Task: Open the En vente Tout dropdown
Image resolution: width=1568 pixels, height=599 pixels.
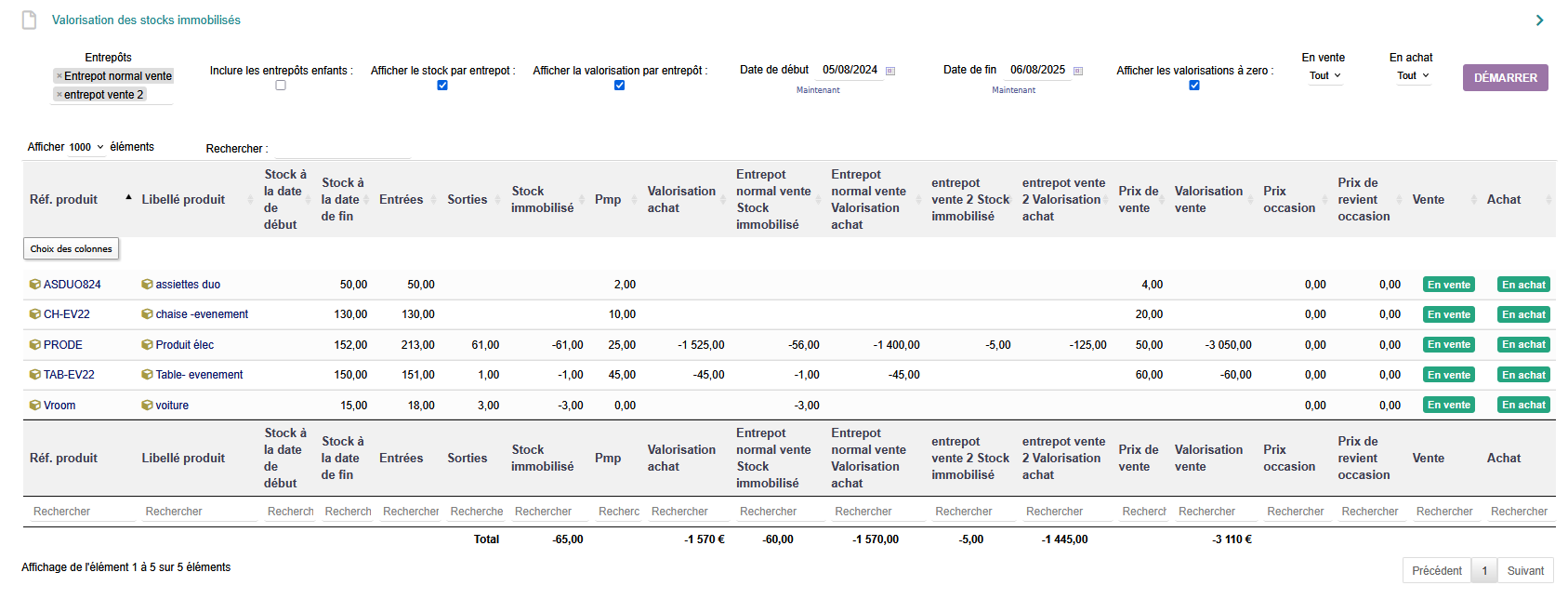Action: pos(1324,76)
